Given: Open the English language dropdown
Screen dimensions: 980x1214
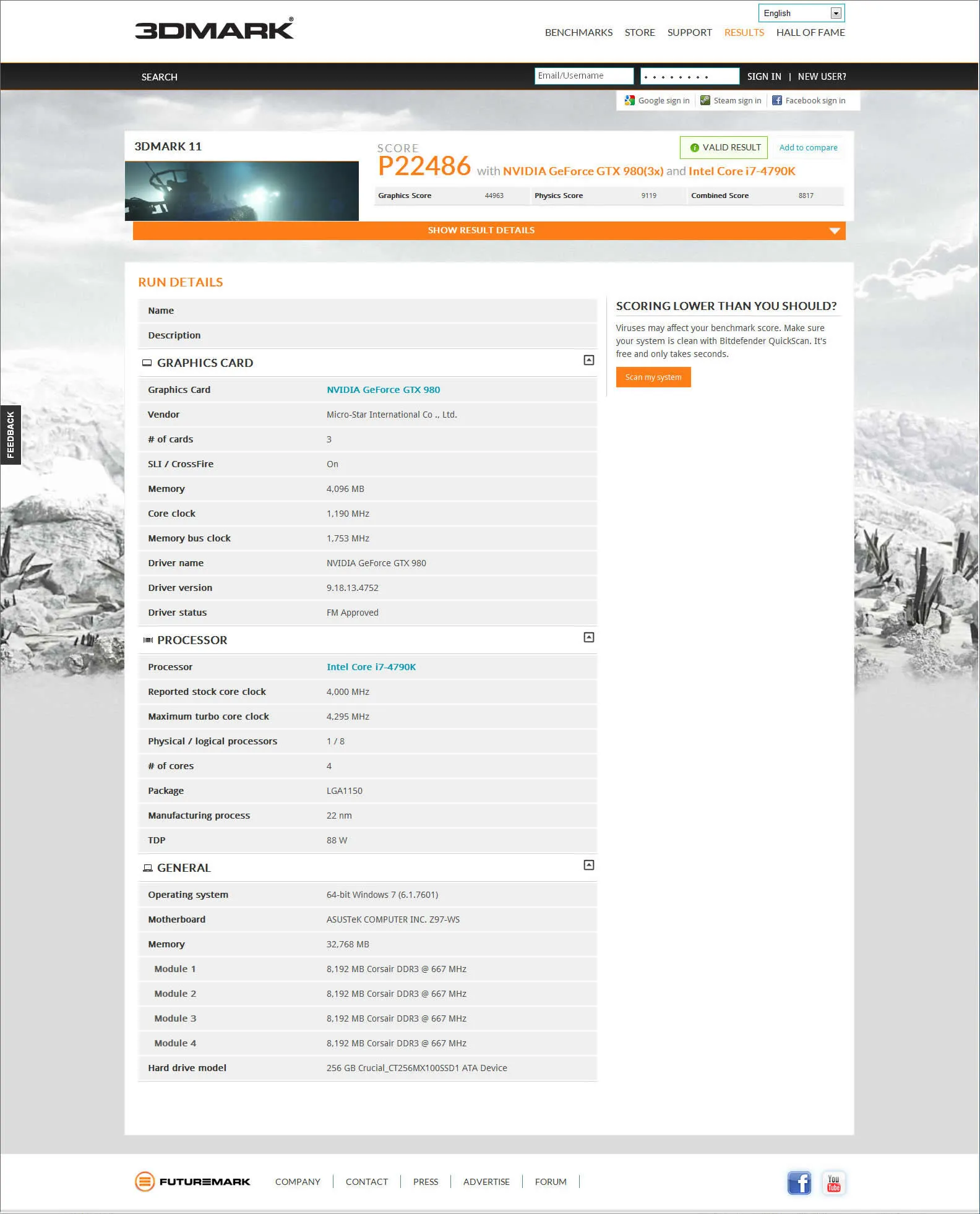Looking at the screenshot, I should point(801,13).
